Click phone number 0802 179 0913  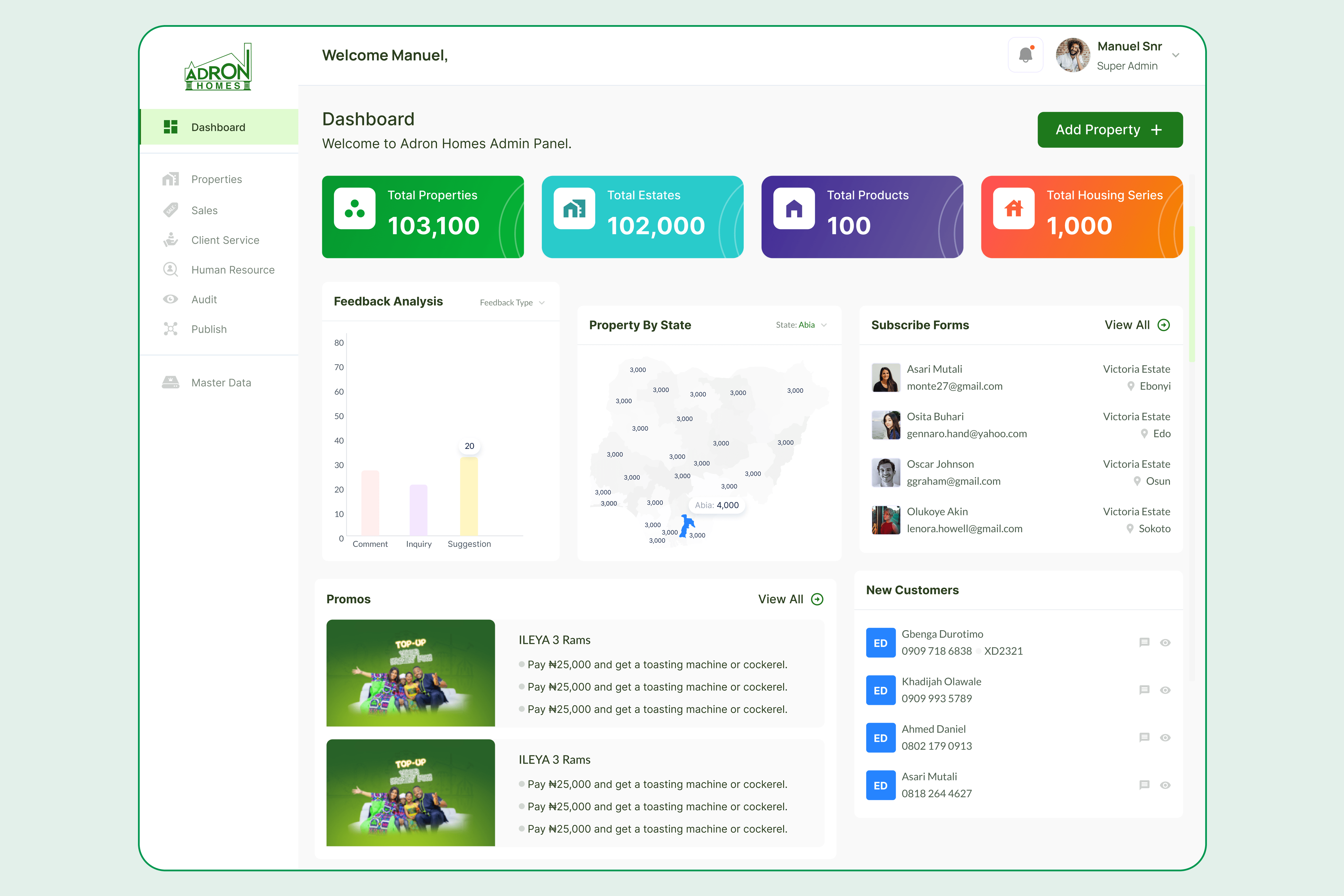937,746
